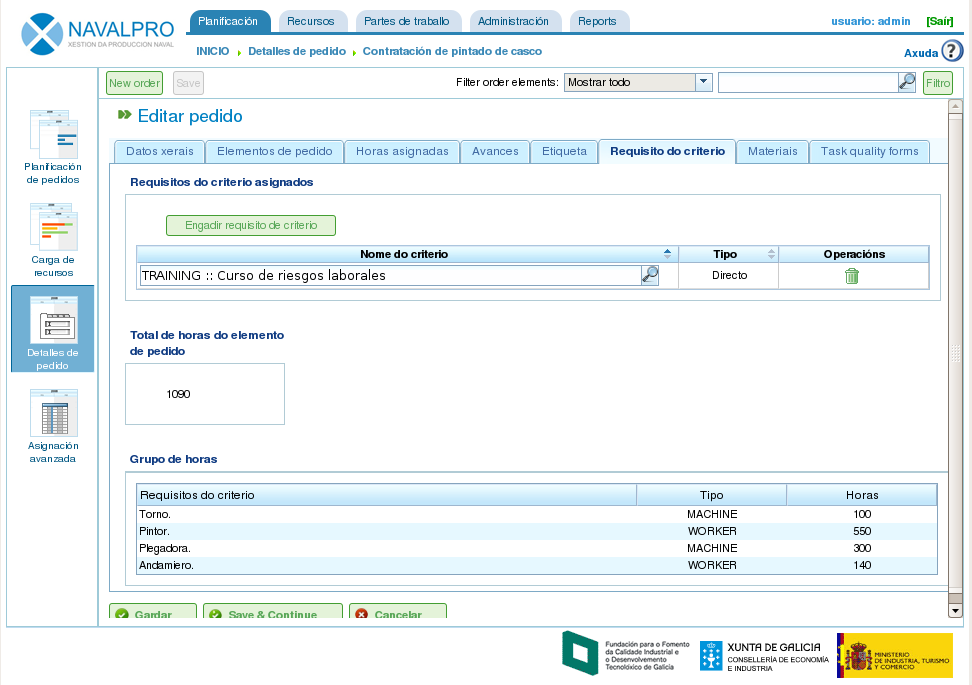
Task: Click the Sair logout link
Action: click(x=939, y=21)
